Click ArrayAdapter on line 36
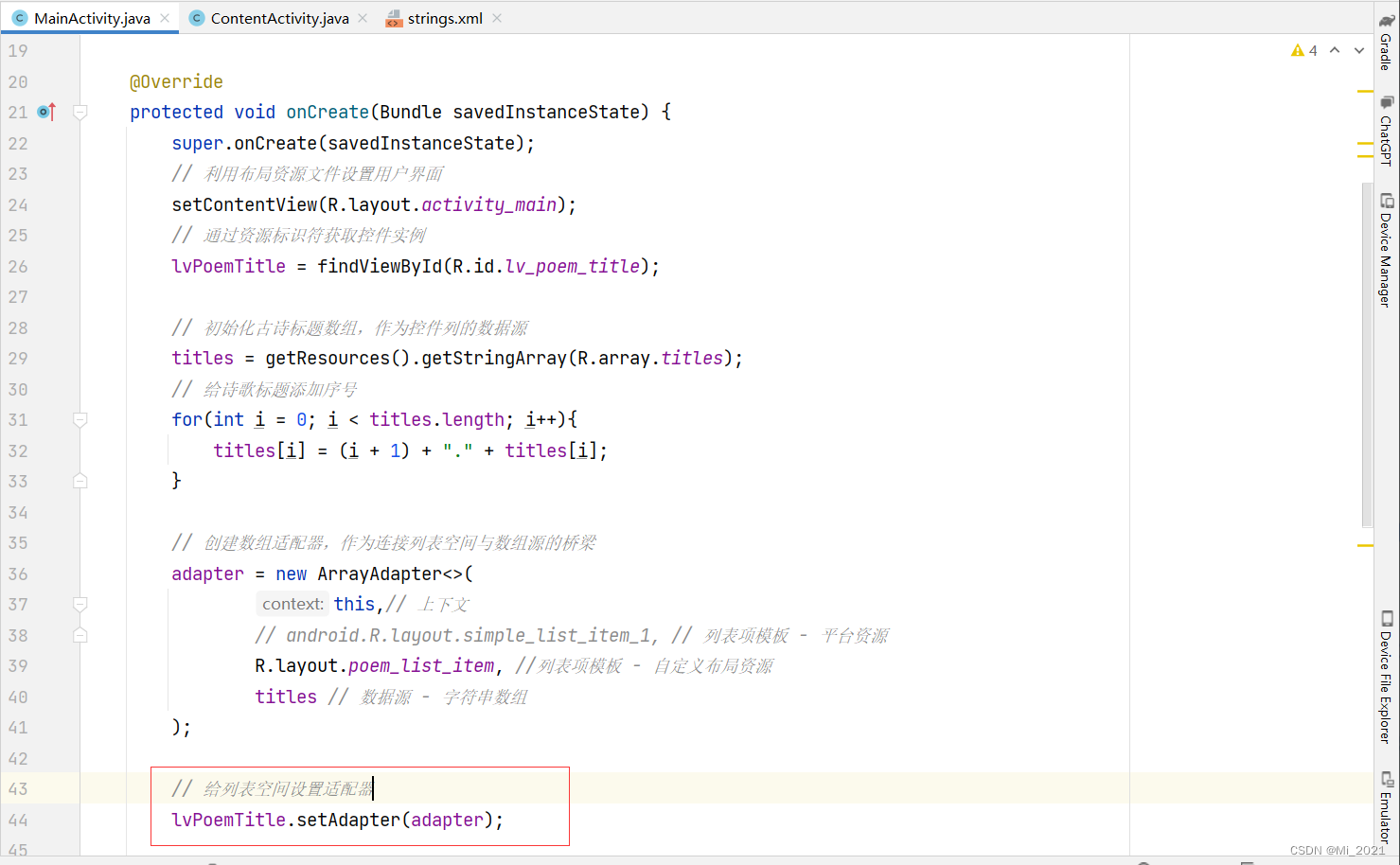Viewport: 1400px width, 865px height. (380, 574)
